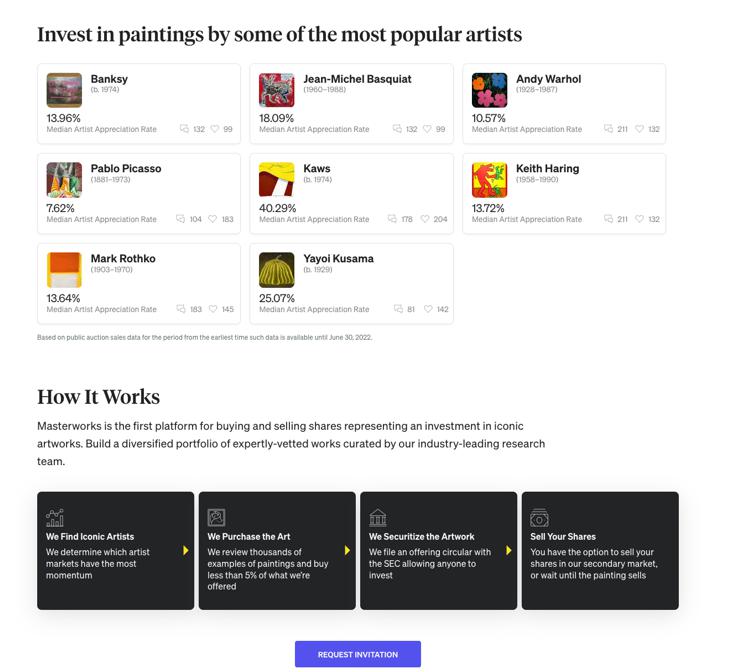Click the chart icon above We Find Iconic Artists
Screen dimensions: 739x672
pyautogui.click(x=55, y=517)
